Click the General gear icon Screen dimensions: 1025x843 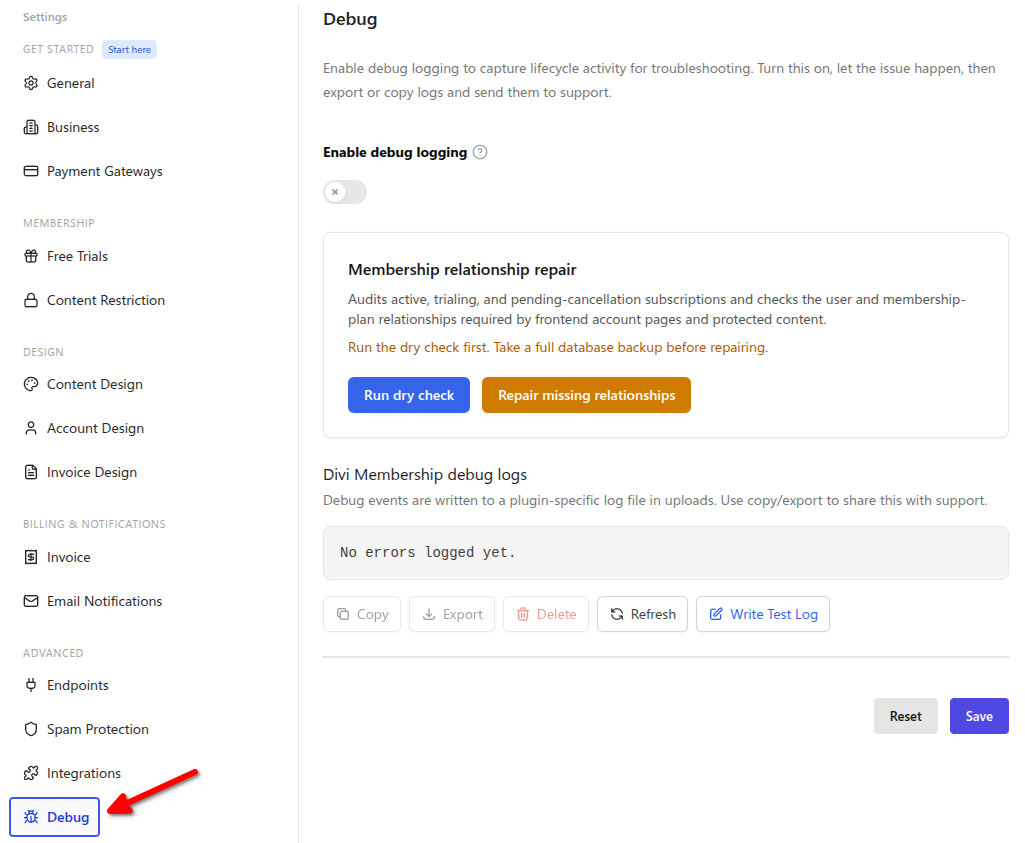31,83
